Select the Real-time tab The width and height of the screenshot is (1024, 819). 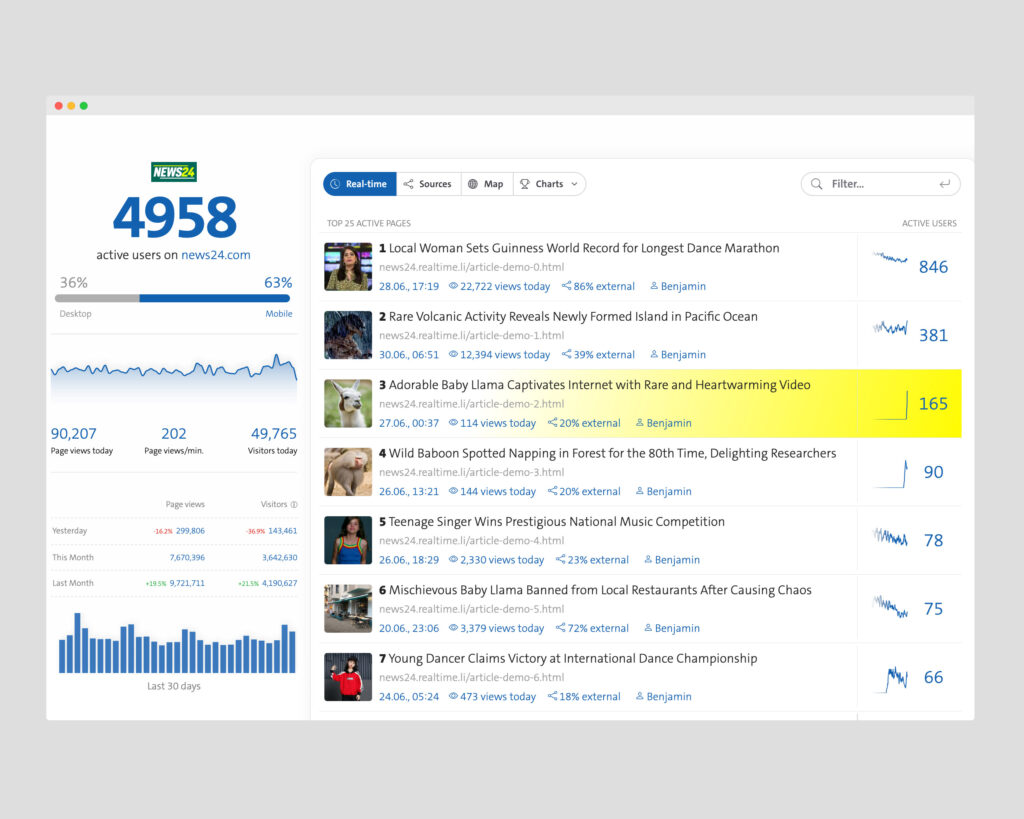click(x=359, y=184)
